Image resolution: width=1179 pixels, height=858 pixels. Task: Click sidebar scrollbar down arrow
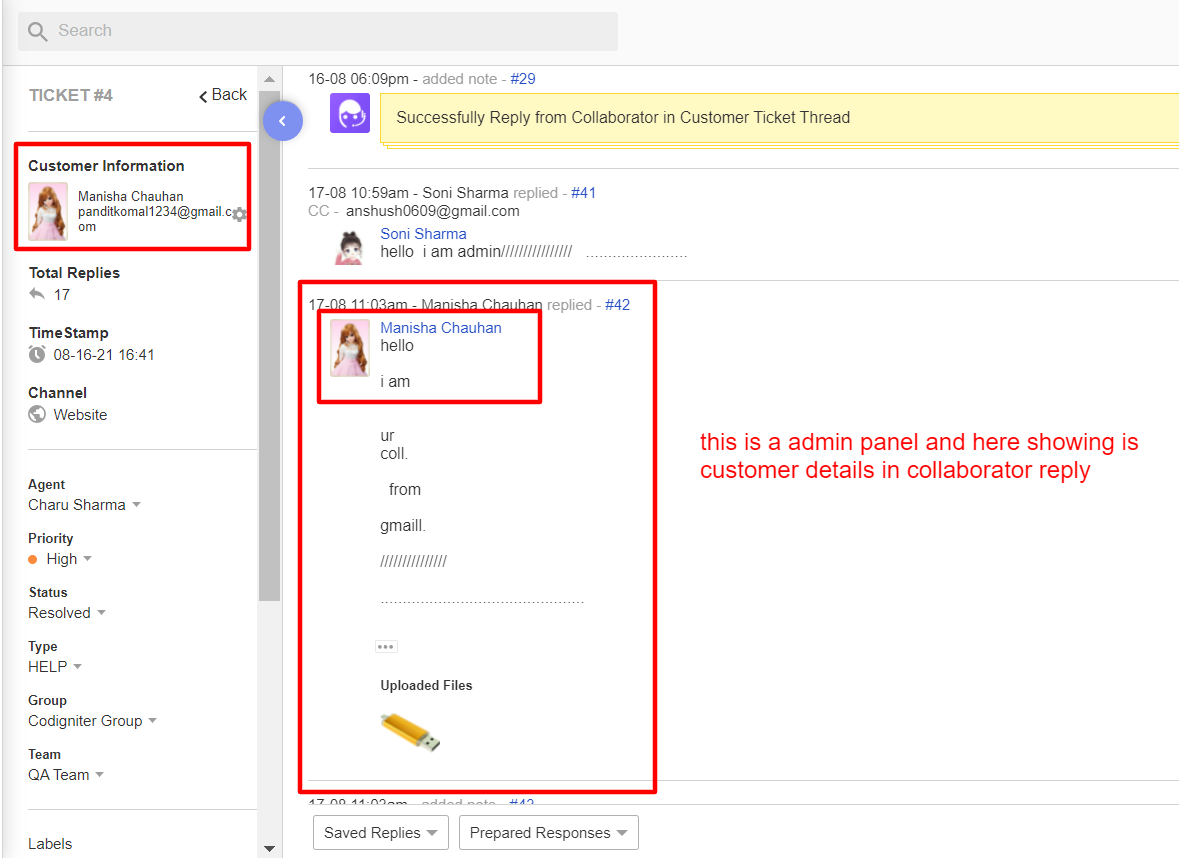[269, 849]
